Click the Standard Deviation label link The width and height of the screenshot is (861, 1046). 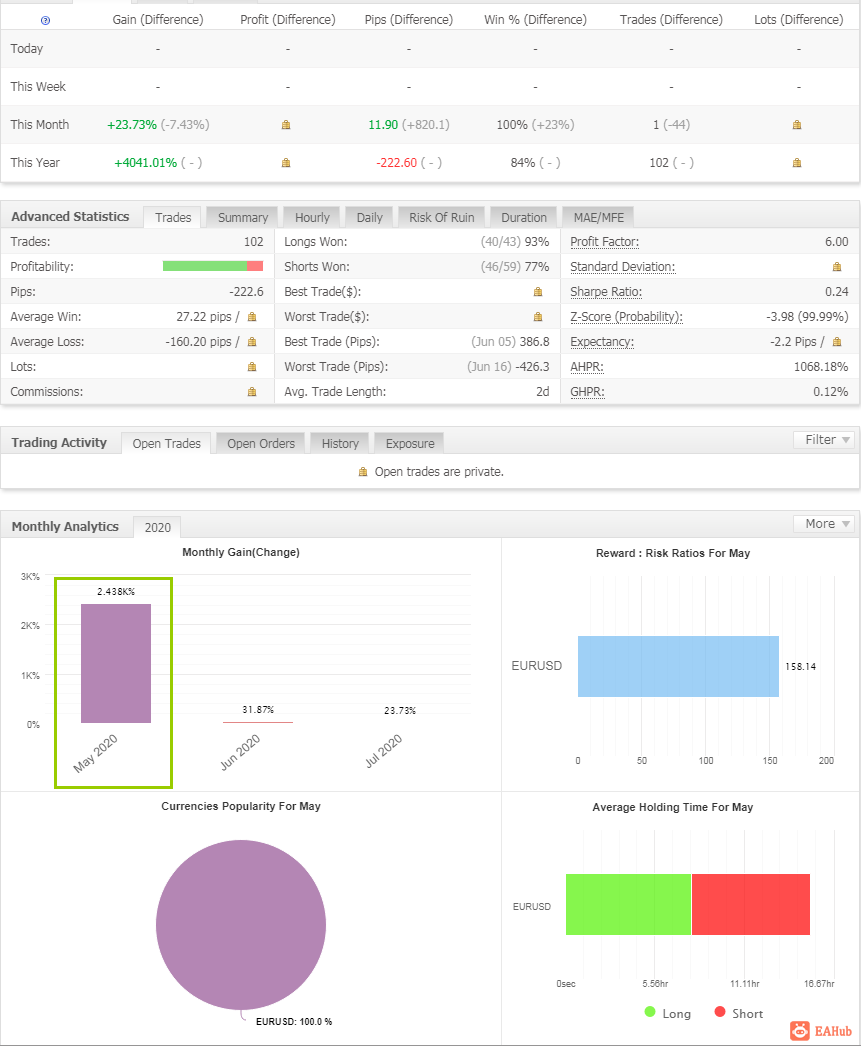[x=622, y=267]
